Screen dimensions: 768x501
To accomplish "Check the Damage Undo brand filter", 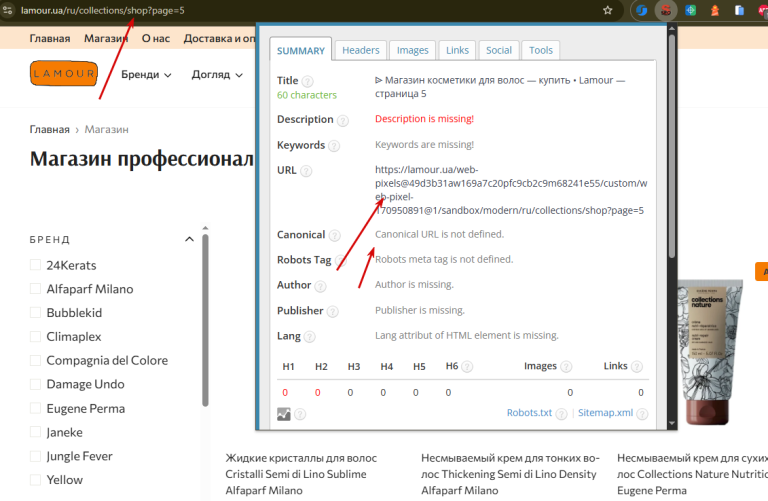I will coord(35,384).
